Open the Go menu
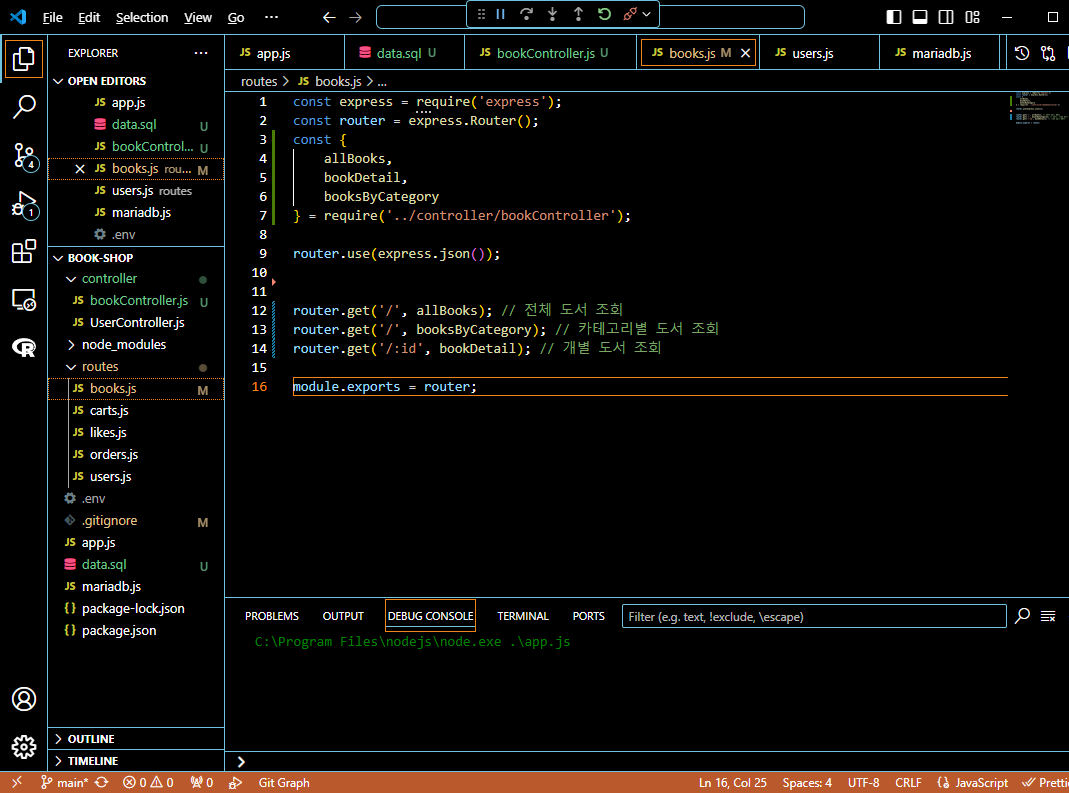1069x793 pixels. 236,18
